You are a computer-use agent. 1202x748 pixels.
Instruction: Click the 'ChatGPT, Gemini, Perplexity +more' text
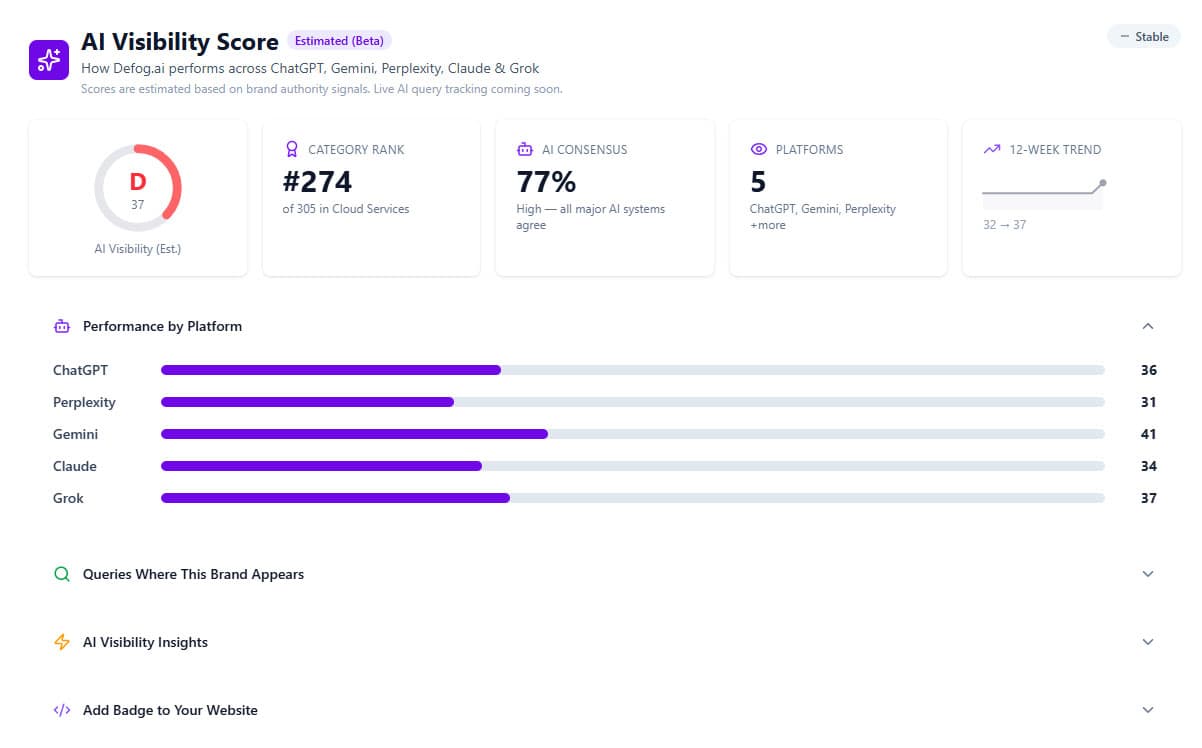tap(823, 217)
